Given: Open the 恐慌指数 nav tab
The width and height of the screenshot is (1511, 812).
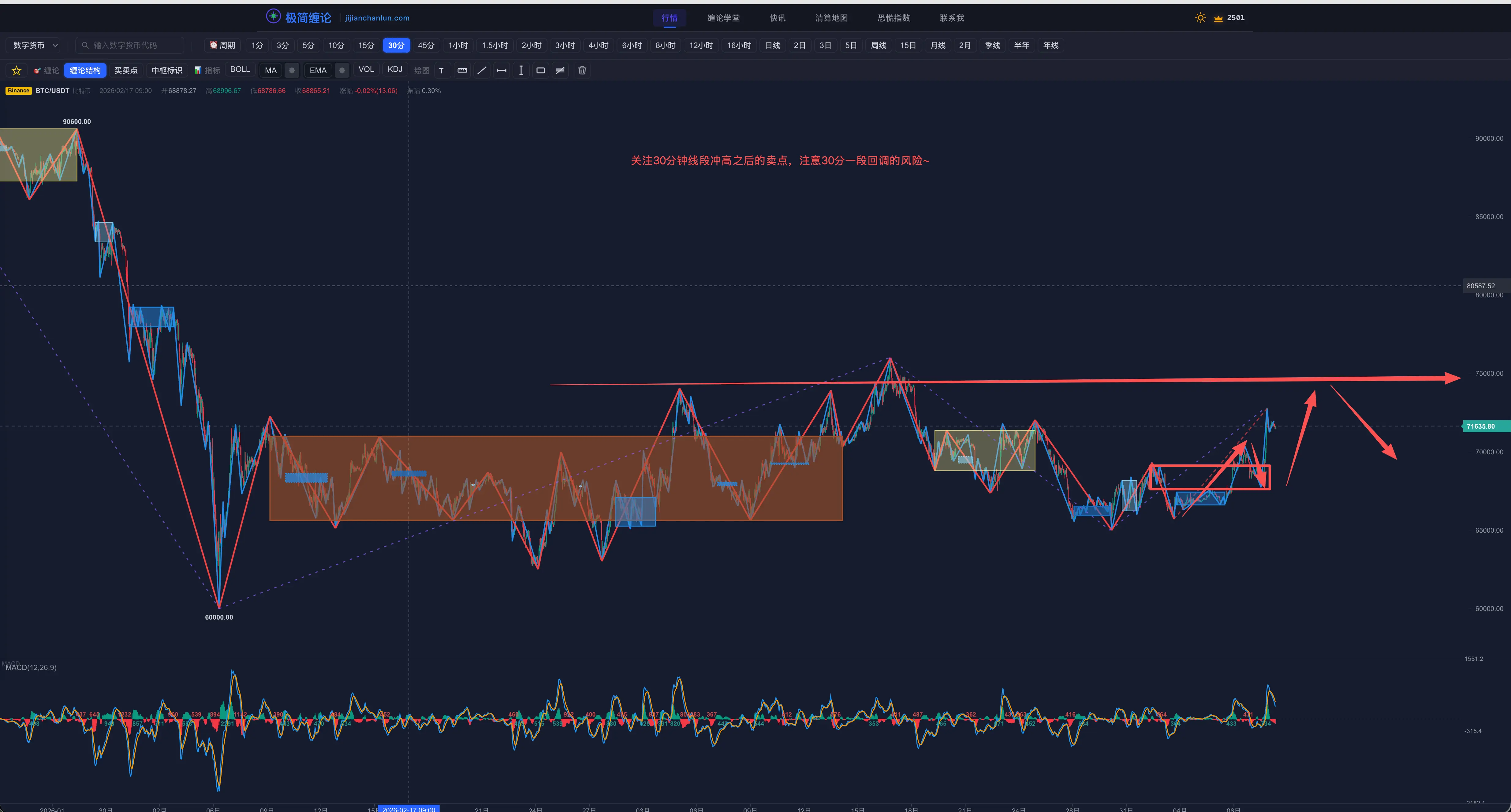Looking at the screenshot, I should pos(893,18).
